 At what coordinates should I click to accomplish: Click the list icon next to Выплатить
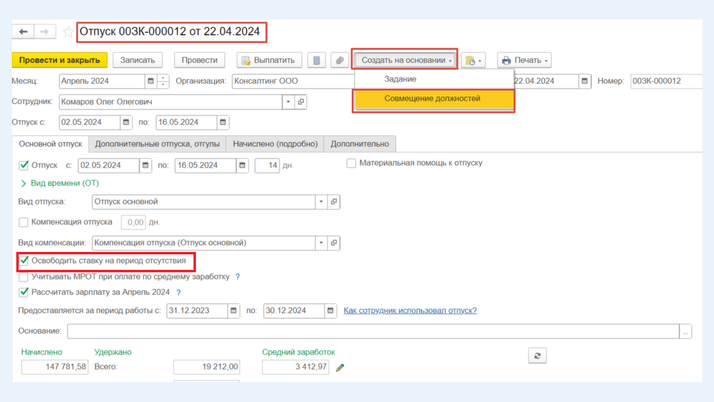[316, 60]
